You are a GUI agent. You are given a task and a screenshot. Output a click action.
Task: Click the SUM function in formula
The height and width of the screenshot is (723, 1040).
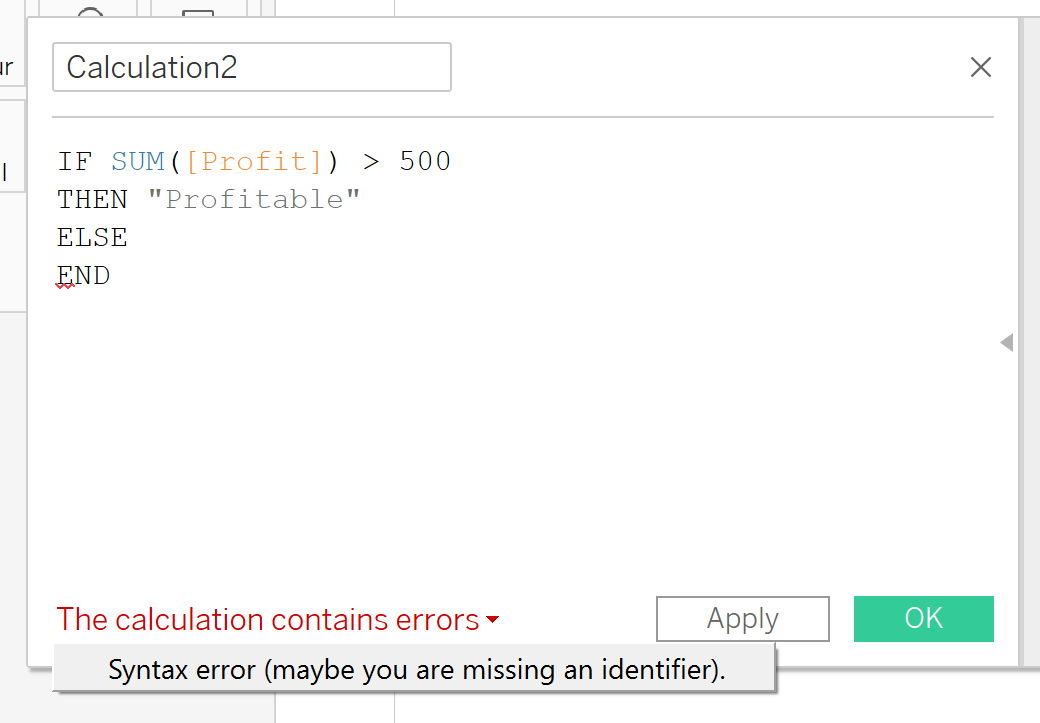pos(137,161)
